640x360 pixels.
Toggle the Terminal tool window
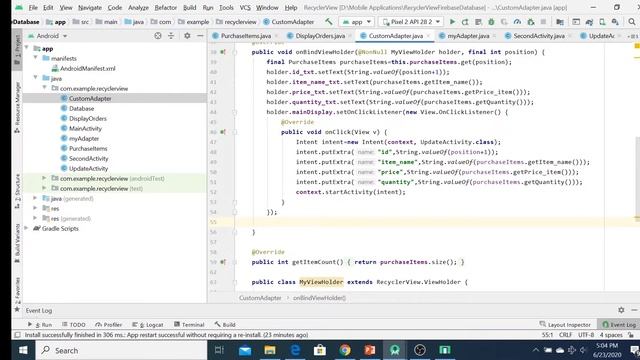pos(189,324)
